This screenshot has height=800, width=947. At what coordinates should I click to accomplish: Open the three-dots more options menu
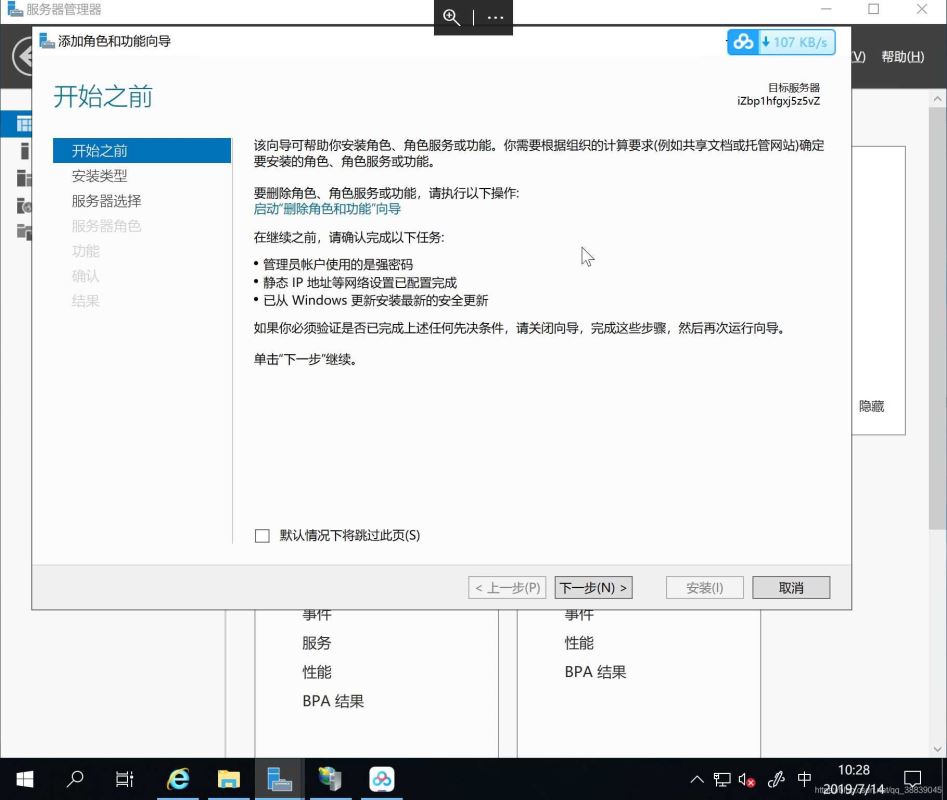(496, 17)
